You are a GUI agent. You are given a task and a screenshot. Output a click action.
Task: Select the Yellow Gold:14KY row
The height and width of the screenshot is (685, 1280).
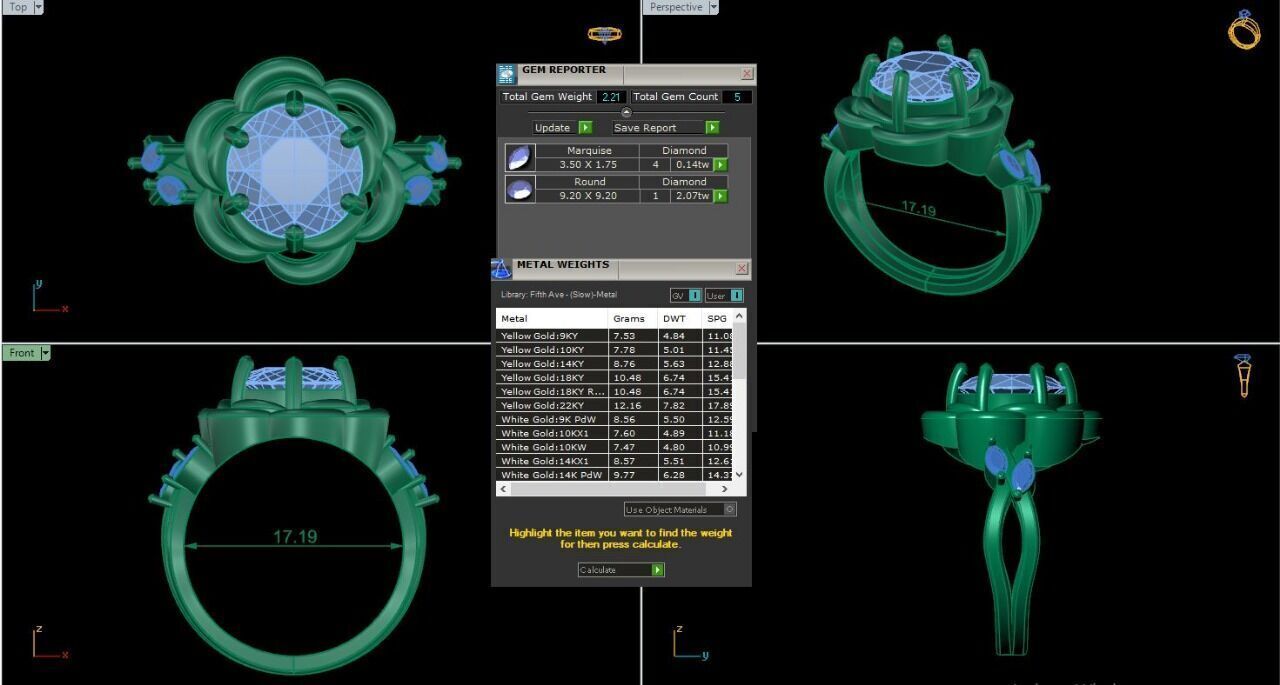[x=615, y=364]
